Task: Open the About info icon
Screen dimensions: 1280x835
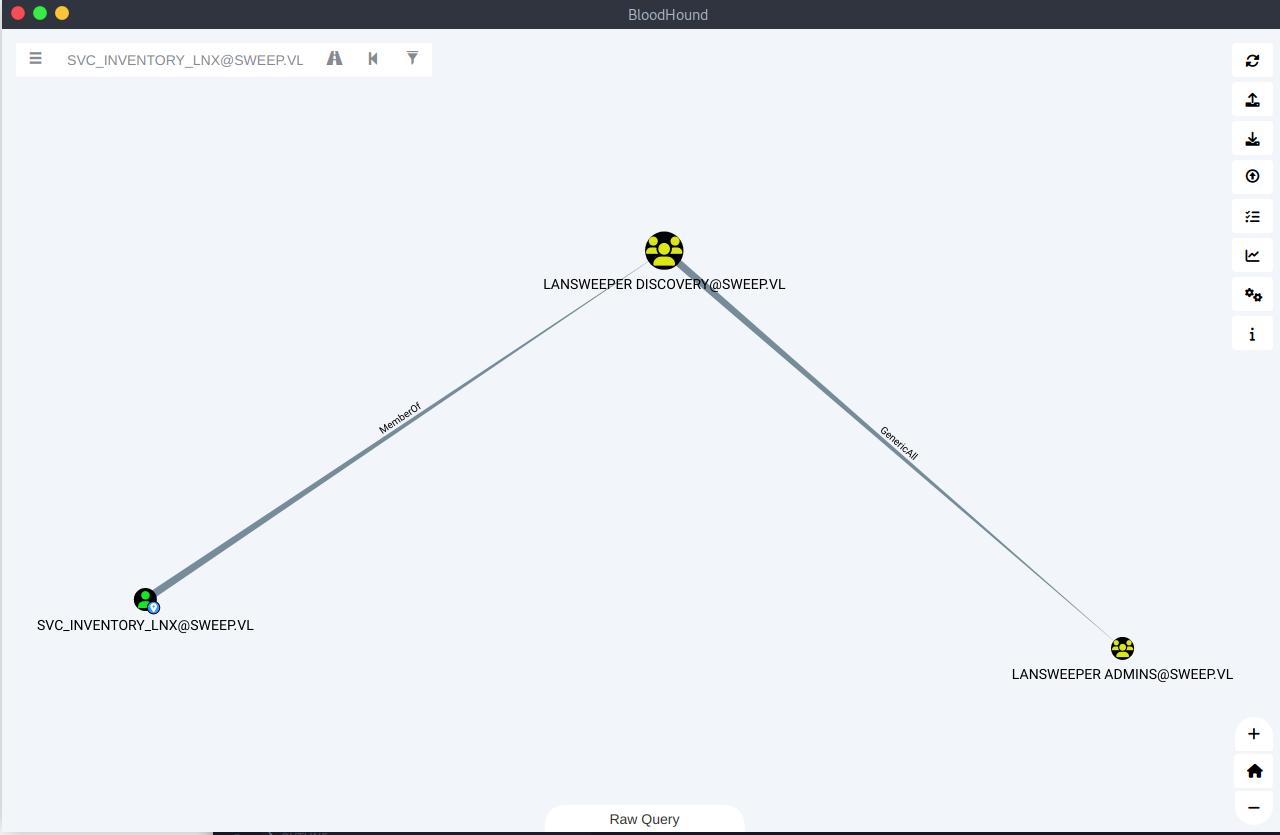Action: click(1252, 334)
